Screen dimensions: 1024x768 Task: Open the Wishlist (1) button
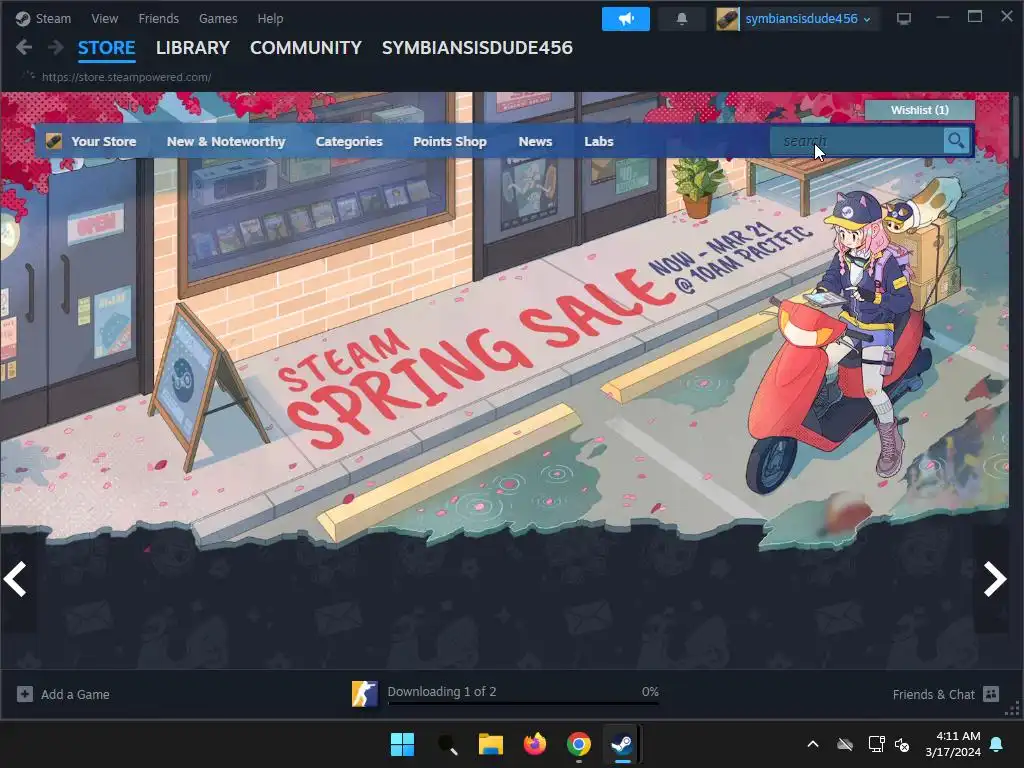pos(920,110)
